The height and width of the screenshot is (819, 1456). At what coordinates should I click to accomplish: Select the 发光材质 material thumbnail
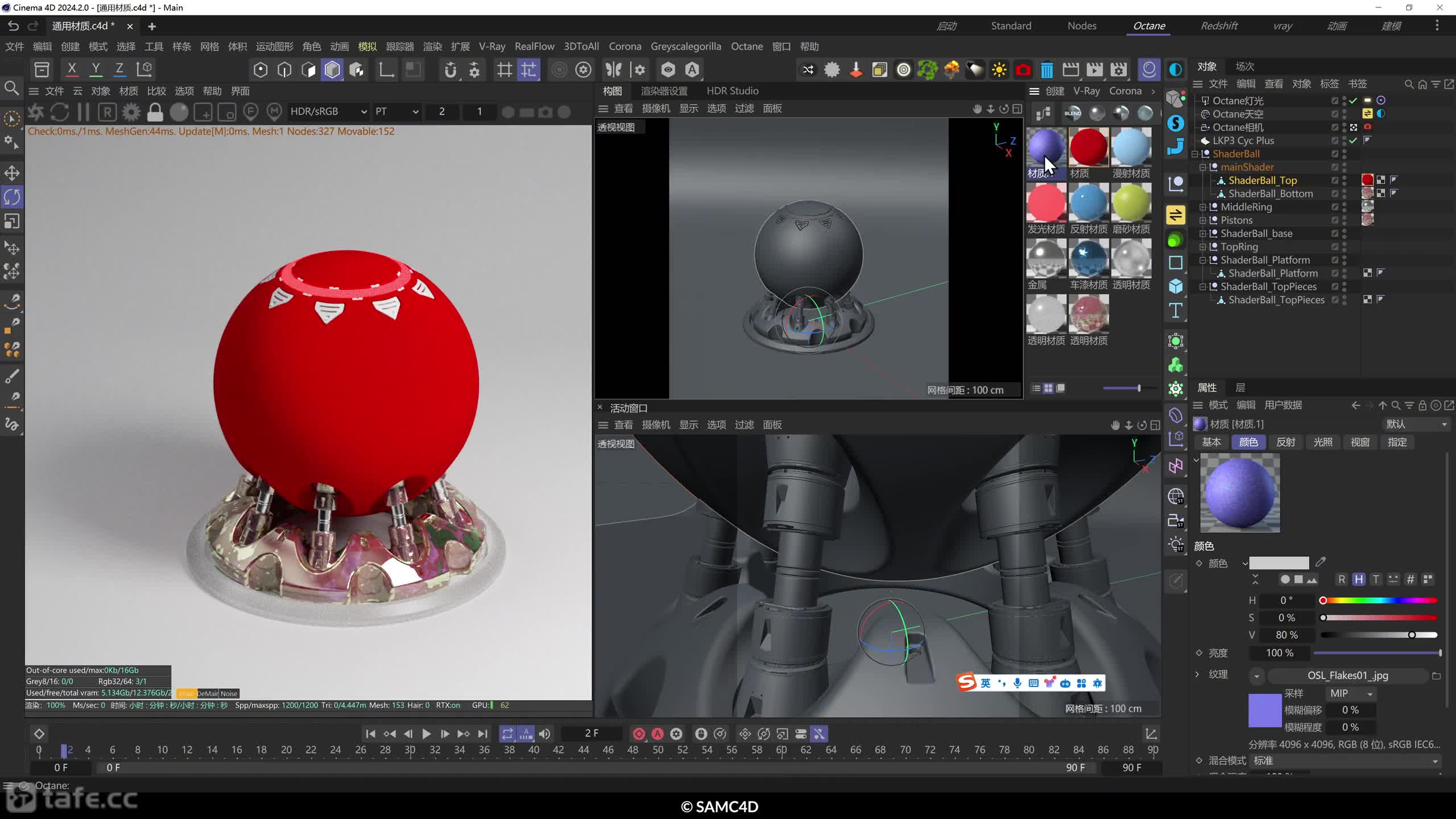[x=1046, y=202]
